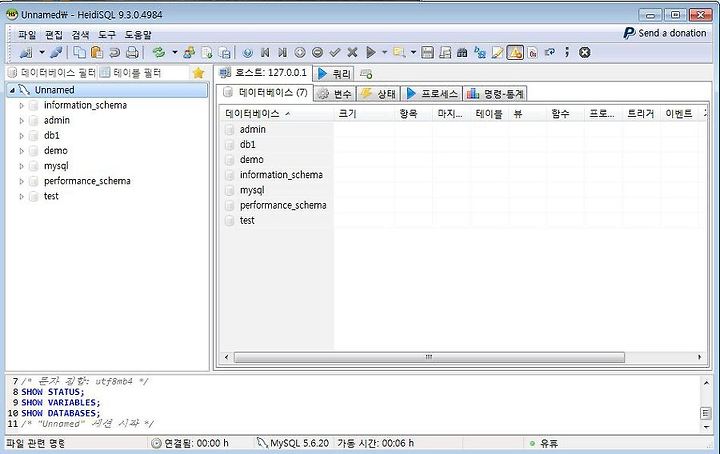Click the horizontal scrollbar in database grid
Image resolution: width=720 pixels, height=454 pixels.
click(429, 357)
